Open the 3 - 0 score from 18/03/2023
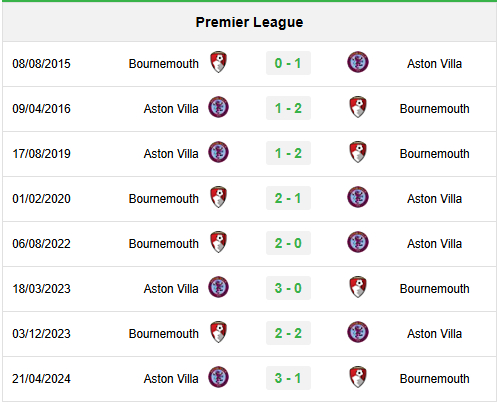The image size is (500, 407). tap(288, 288)
